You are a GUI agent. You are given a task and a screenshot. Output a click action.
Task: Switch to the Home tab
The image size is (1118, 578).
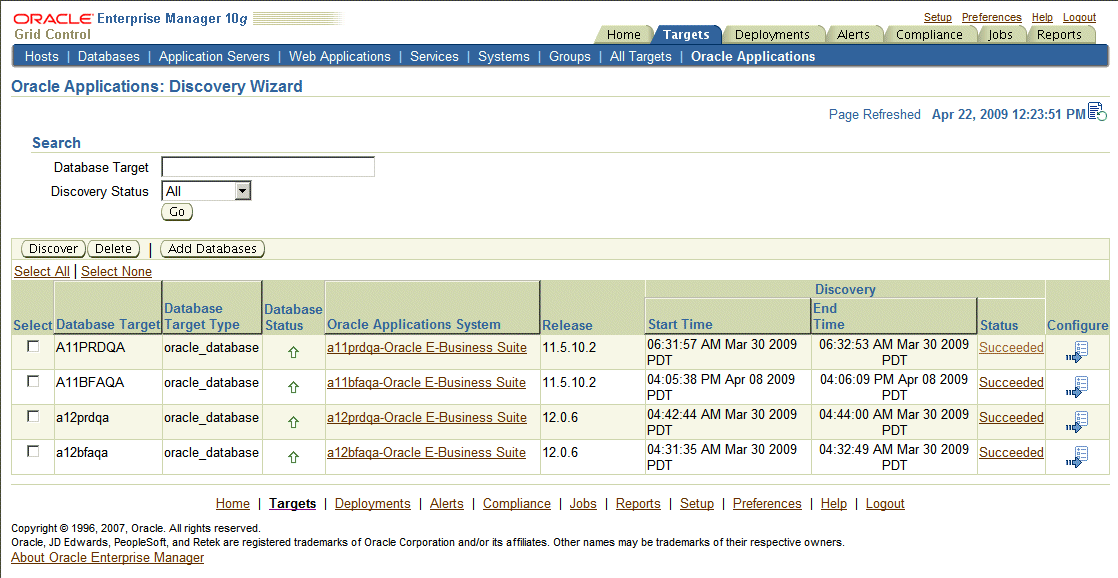(x=623, y=34)
